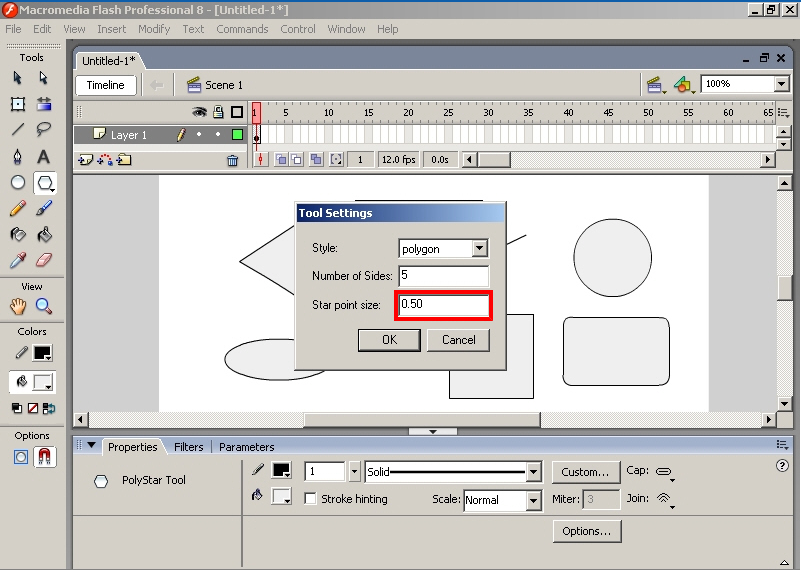Click the Options... button
The width and height of the screenshot is (801, 570).
pos(587,531)
